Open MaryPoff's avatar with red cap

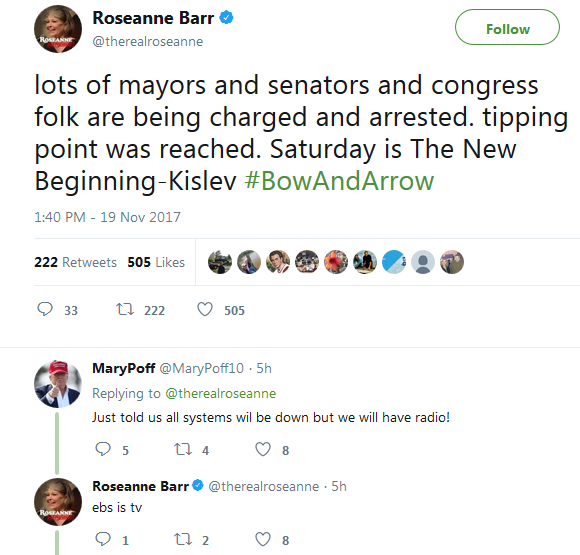(58, 384)
